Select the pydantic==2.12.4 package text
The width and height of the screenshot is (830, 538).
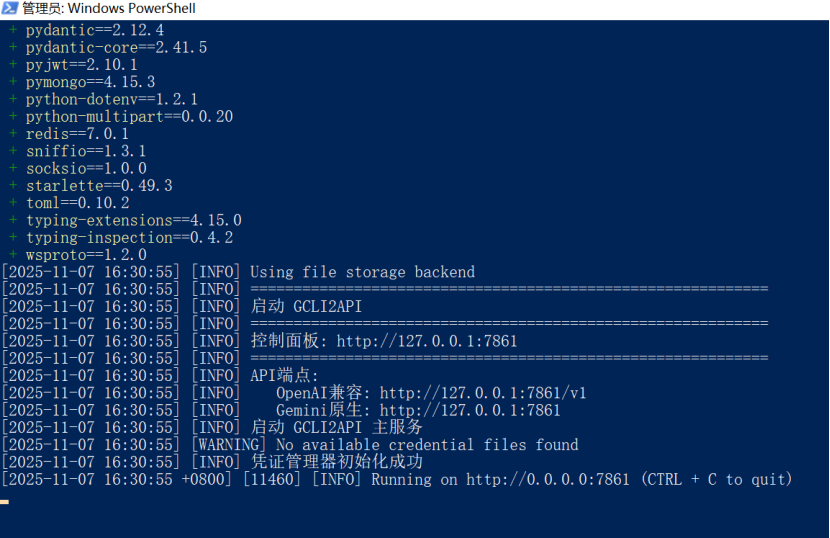pos(95,30)
